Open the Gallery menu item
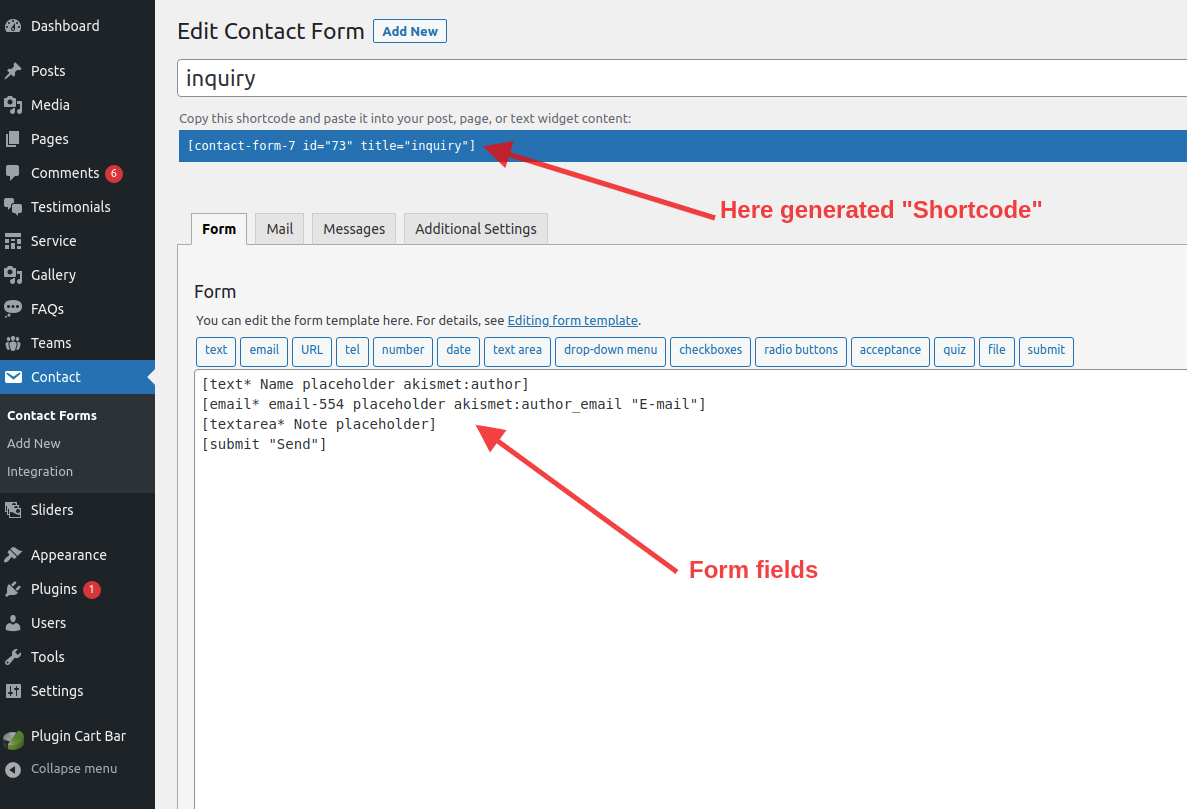The height and width of the screenshot is (809, 1187). tap(77, 275)
